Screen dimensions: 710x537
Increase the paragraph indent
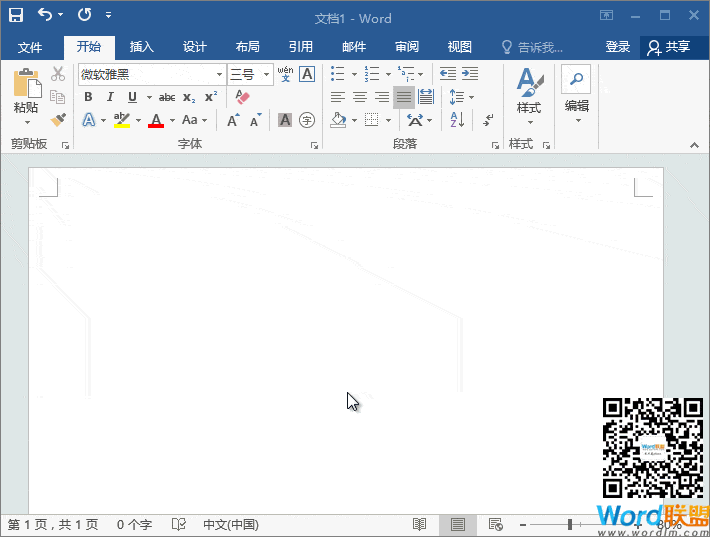(470, 74)
